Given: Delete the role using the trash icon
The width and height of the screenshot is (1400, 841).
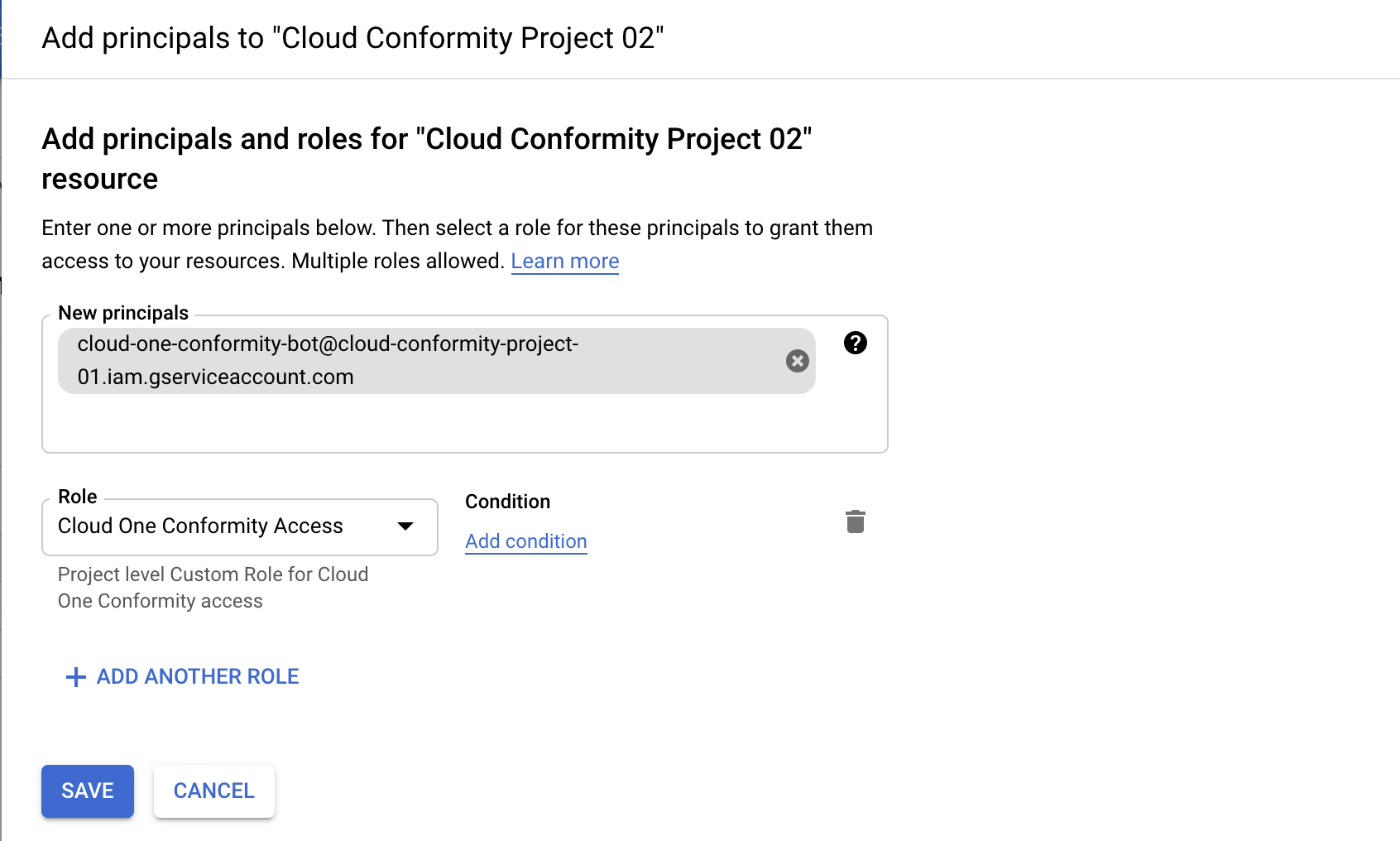Looking at the screenshot, I should point(856,521).
